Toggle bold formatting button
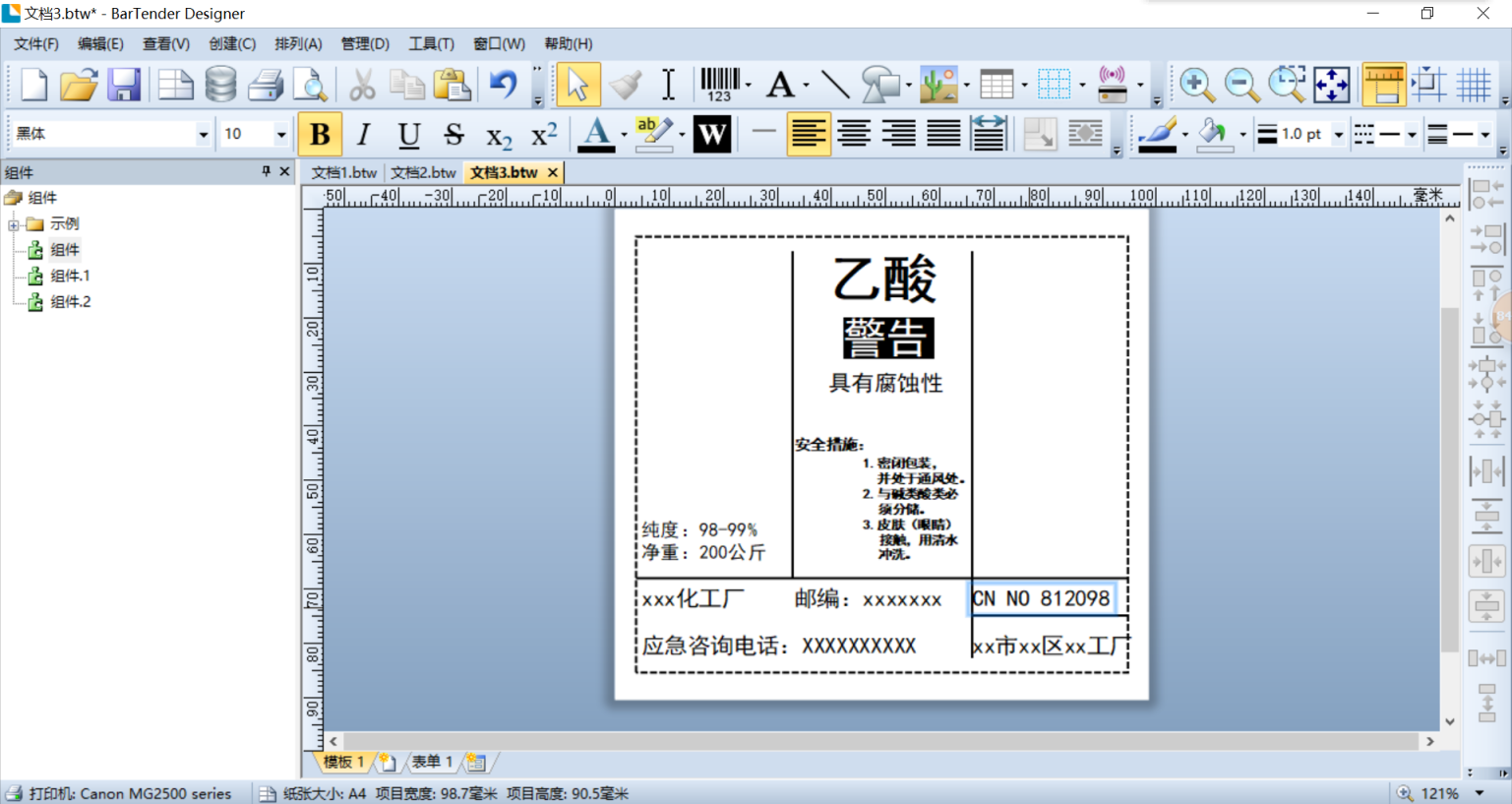The image size is (1512, 804). pyautogui.click(x=320, y=134)
